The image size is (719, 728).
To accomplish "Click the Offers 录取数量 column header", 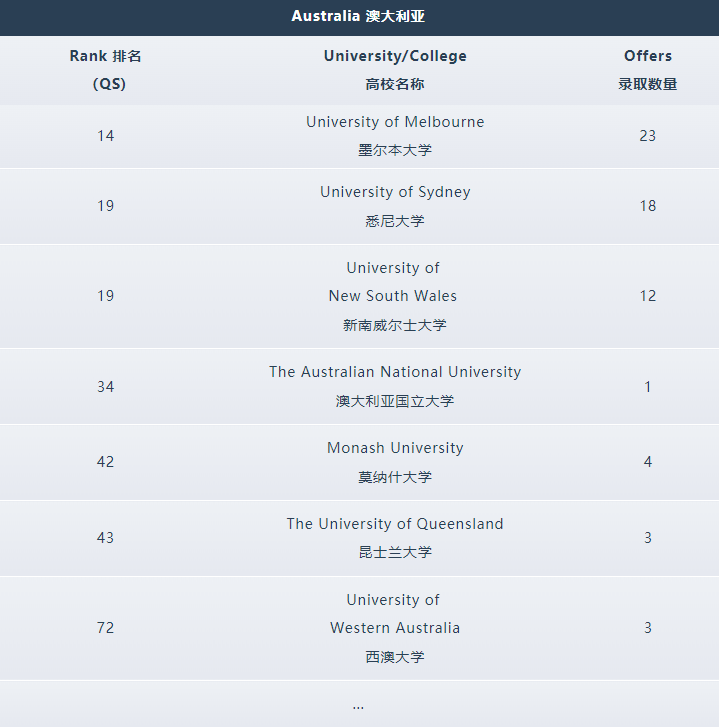I will pos(648,70).
